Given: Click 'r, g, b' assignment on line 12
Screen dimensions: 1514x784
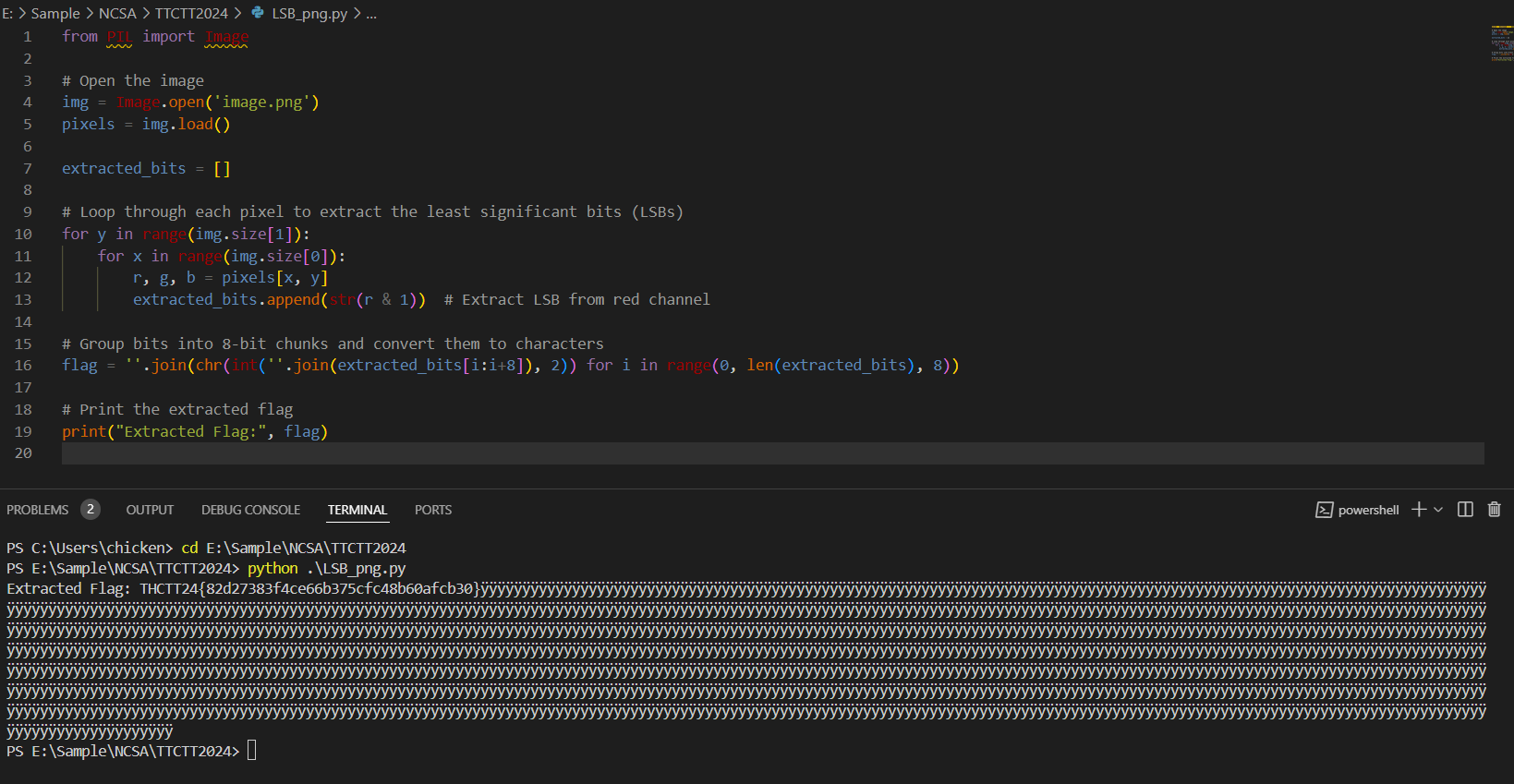Looking at the screenshot, I should pos(231,277).
